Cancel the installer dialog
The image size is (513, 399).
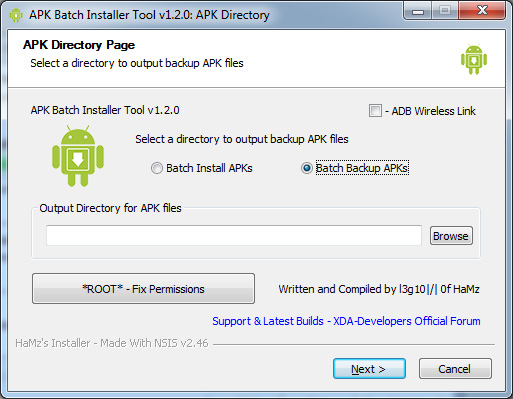coord(455,369)
